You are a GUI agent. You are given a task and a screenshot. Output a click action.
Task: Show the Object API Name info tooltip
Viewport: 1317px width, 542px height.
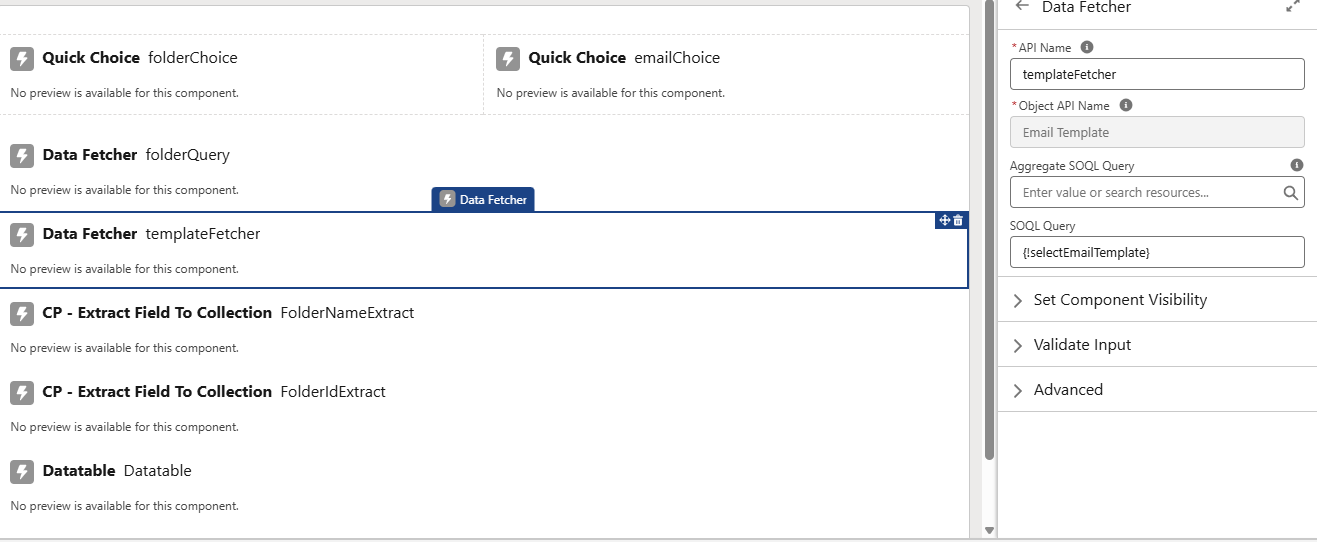pyautogui.click(x=1126, y=105)
